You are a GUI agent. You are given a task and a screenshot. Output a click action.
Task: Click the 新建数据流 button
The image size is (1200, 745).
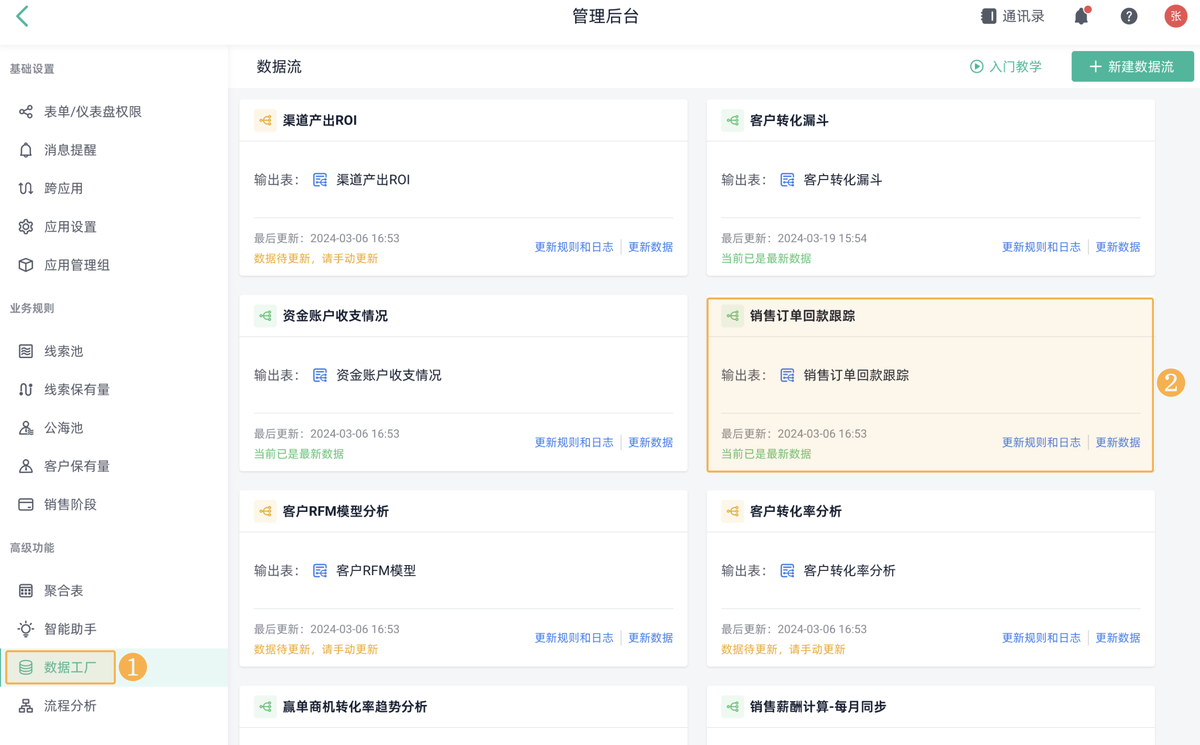[x=1132, y=66]
